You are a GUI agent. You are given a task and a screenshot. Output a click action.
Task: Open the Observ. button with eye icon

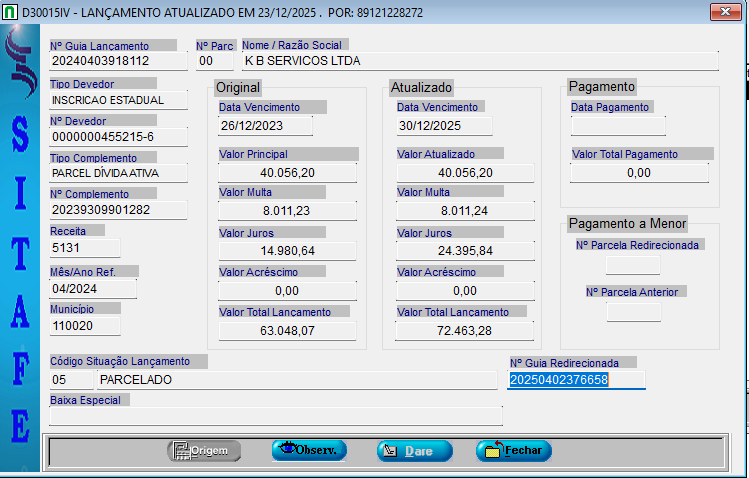pyautogui.click(x=309, y=451)
